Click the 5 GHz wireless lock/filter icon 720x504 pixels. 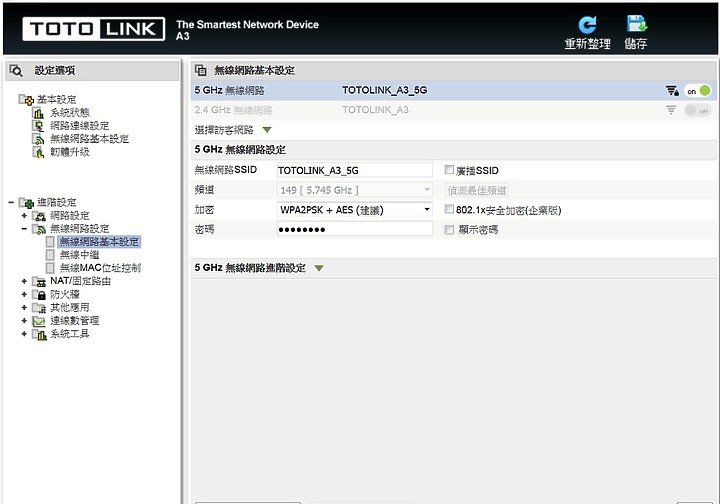tap(672, 91)
